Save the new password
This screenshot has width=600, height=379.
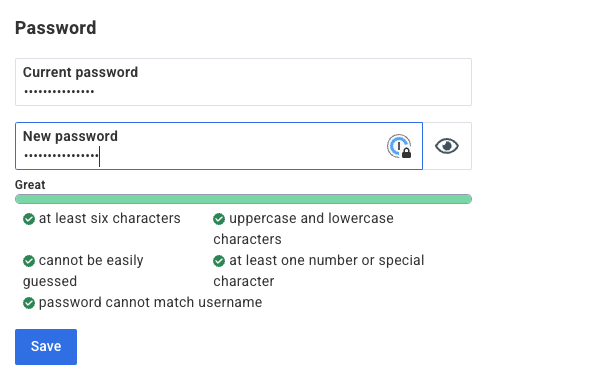click(46, 347)
